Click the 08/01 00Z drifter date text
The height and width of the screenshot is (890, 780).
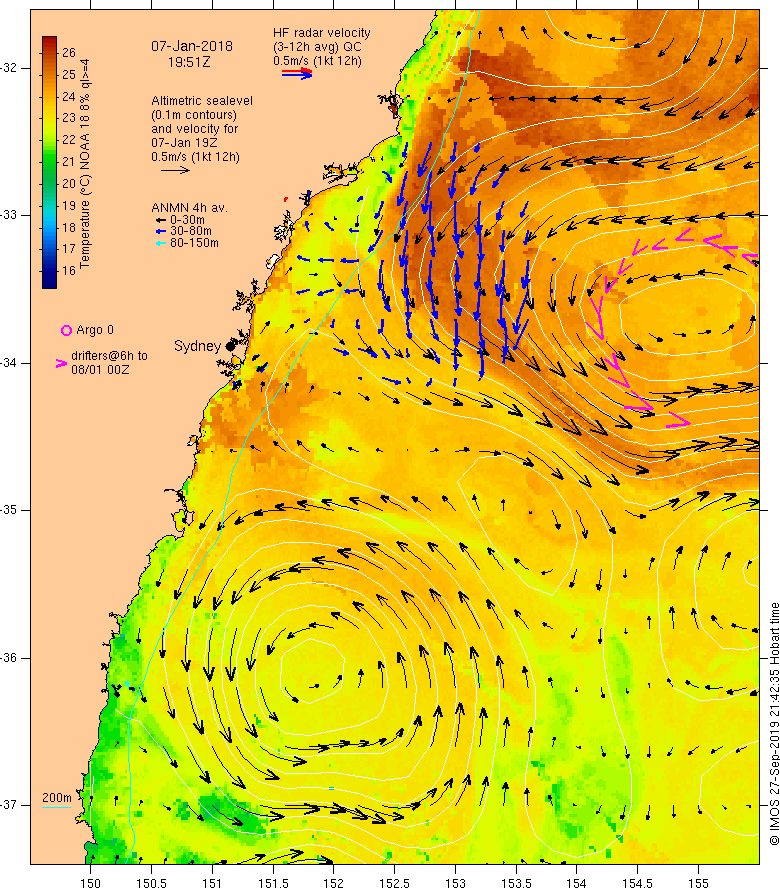click(100, 370)
